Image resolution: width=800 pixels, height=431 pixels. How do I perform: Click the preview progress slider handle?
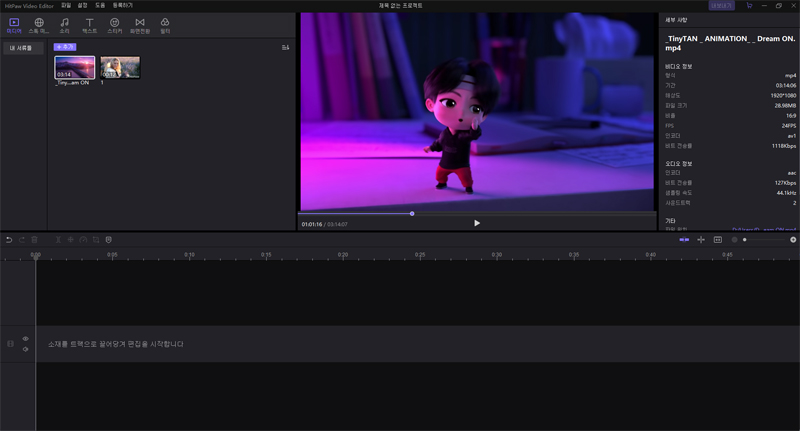412,214
